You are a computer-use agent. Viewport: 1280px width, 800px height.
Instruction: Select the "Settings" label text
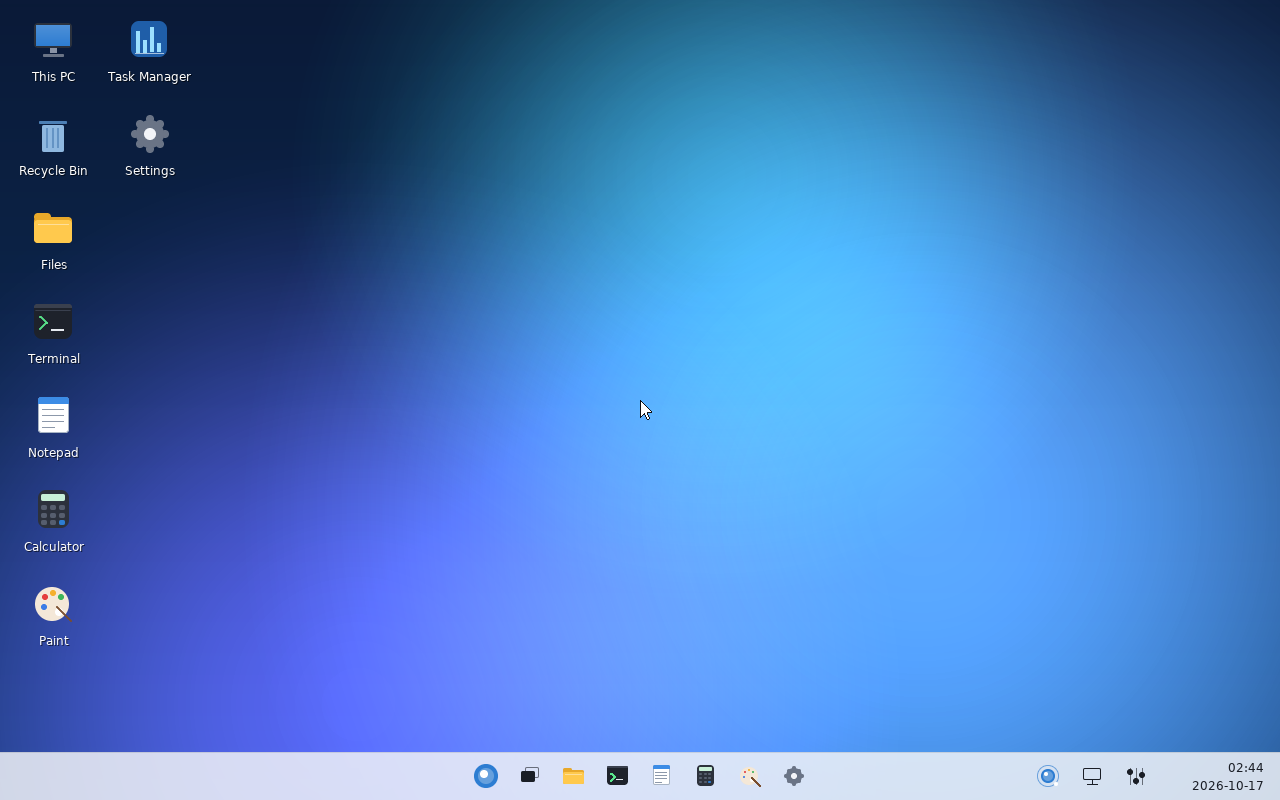150,171
